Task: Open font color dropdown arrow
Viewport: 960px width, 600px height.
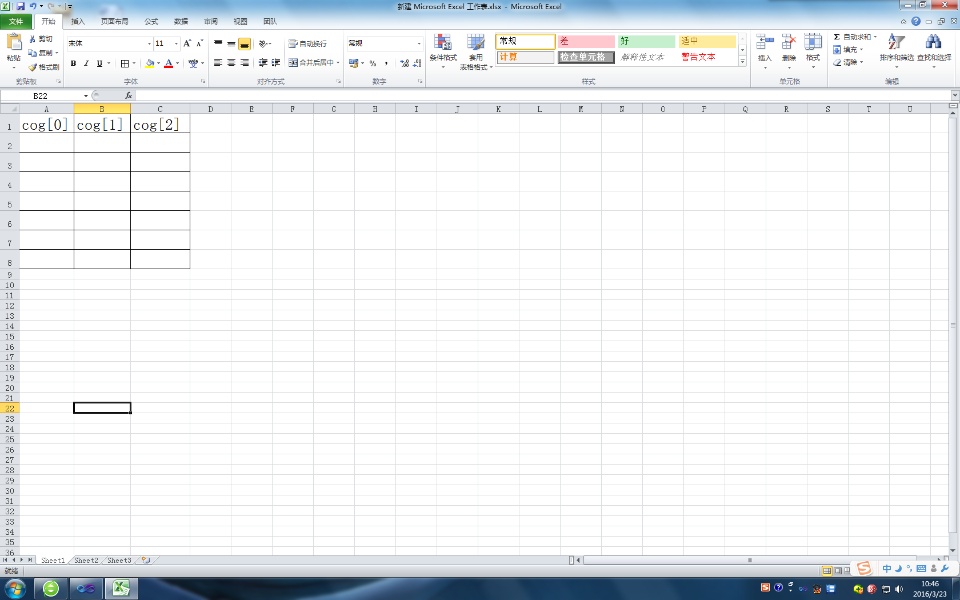Action: click(178, 63)
